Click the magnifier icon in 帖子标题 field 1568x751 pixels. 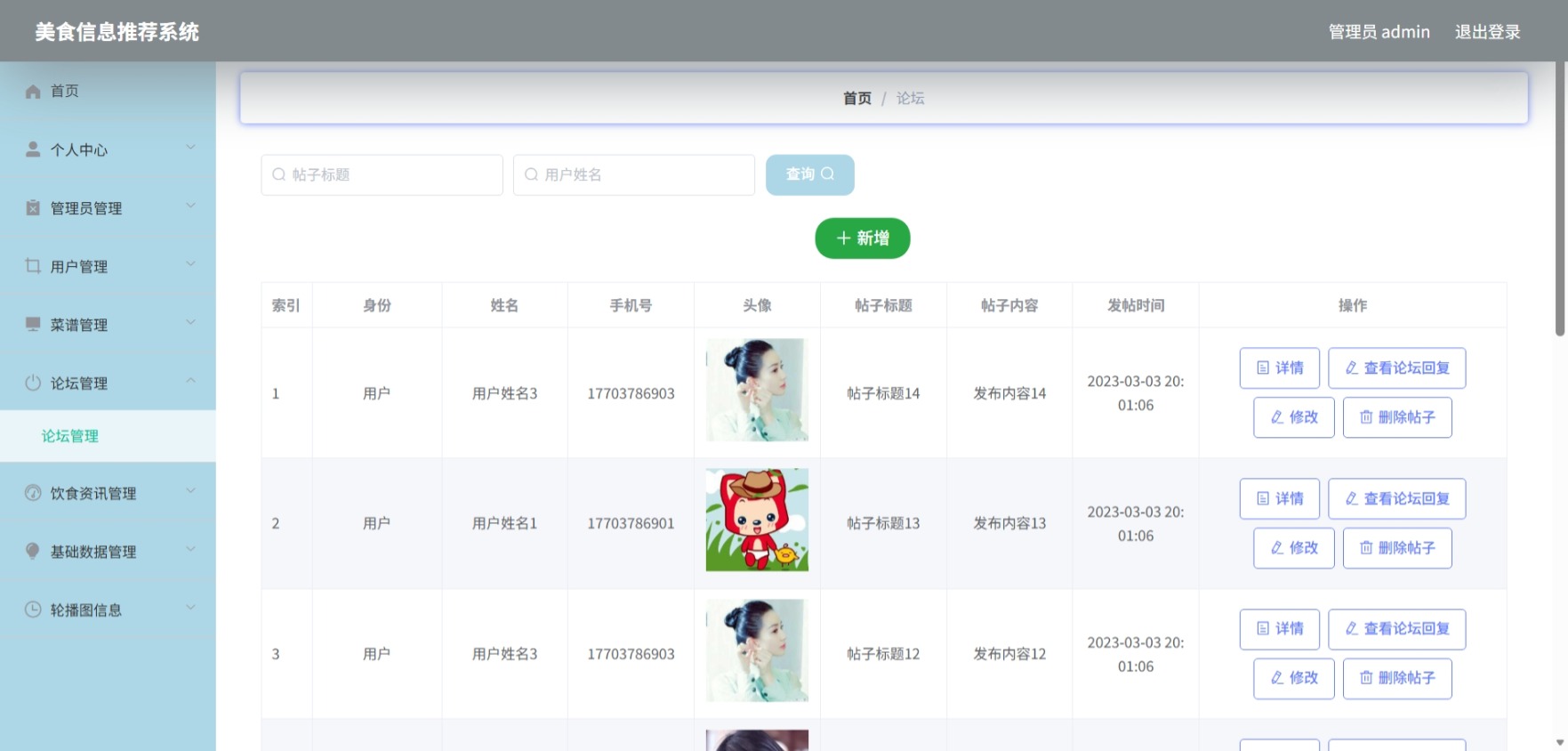click(x=279, y=174)
